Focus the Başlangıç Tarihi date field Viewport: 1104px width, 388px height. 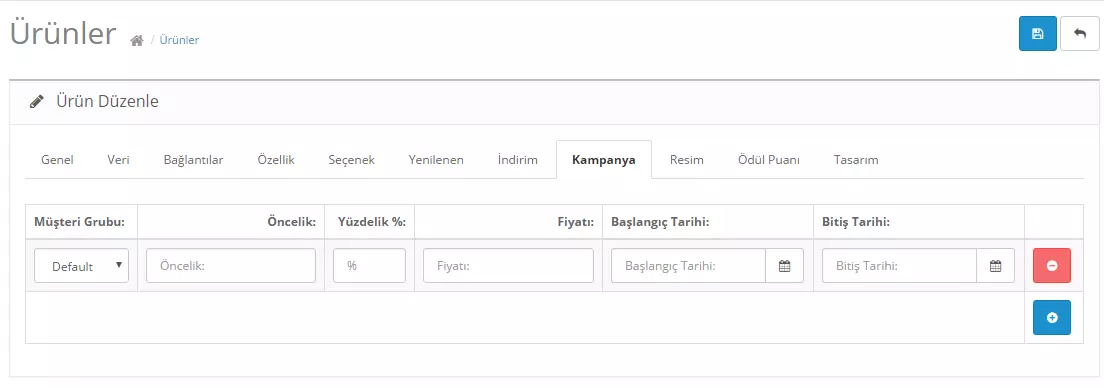689,266
